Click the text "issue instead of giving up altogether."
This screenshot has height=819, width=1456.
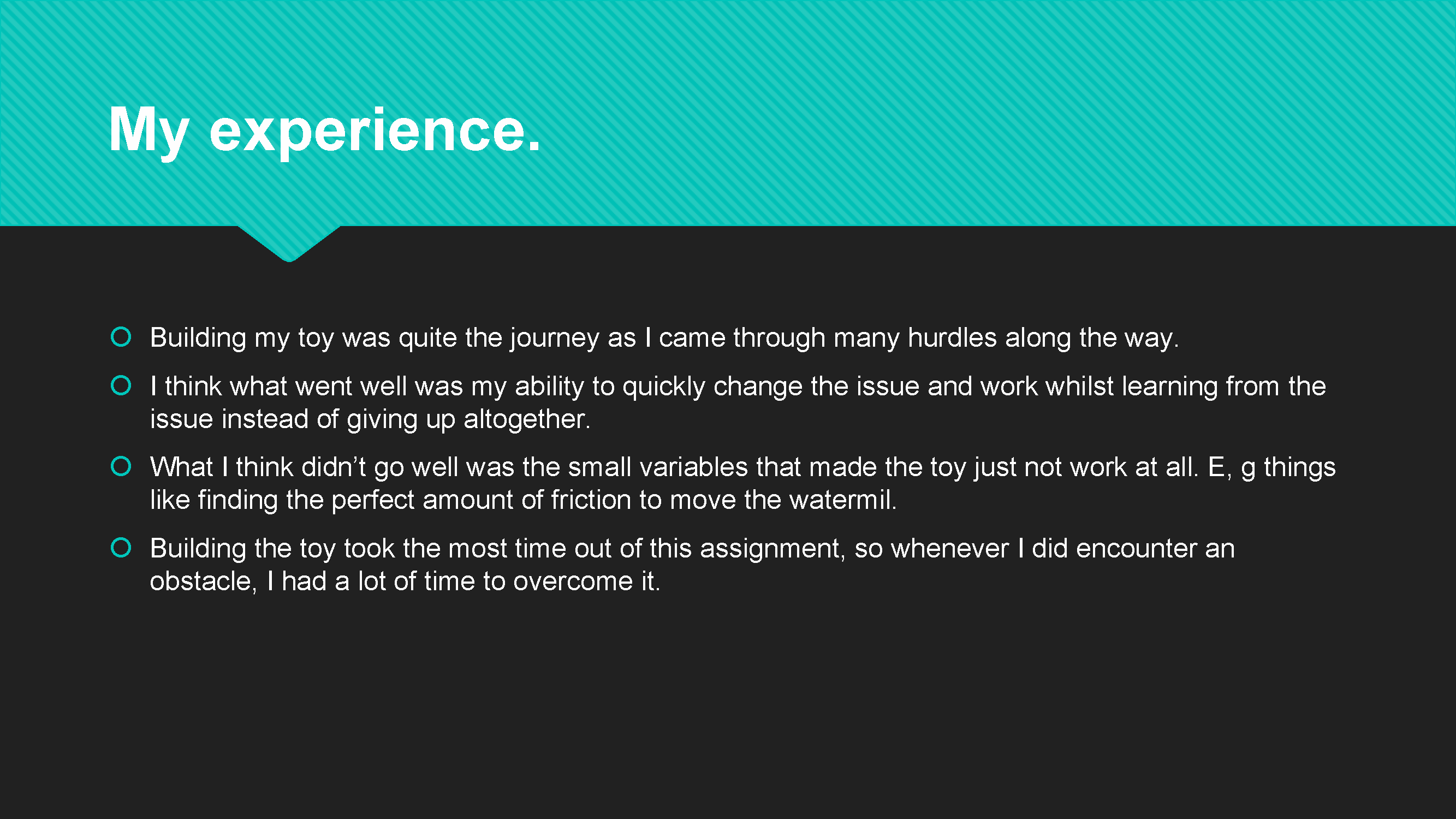coord(370,419)
